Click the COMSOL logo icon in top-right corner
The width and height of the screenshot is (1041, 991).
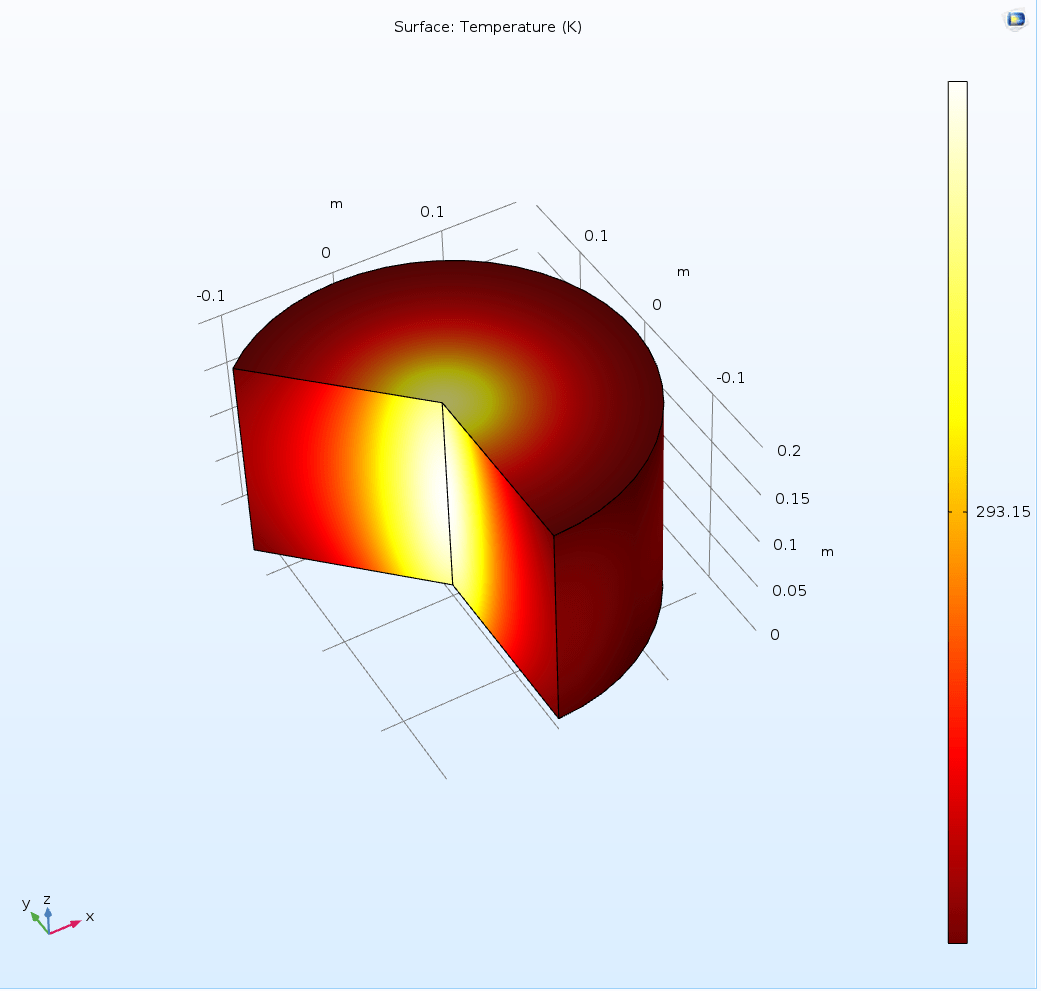[x=1014, y=18]
